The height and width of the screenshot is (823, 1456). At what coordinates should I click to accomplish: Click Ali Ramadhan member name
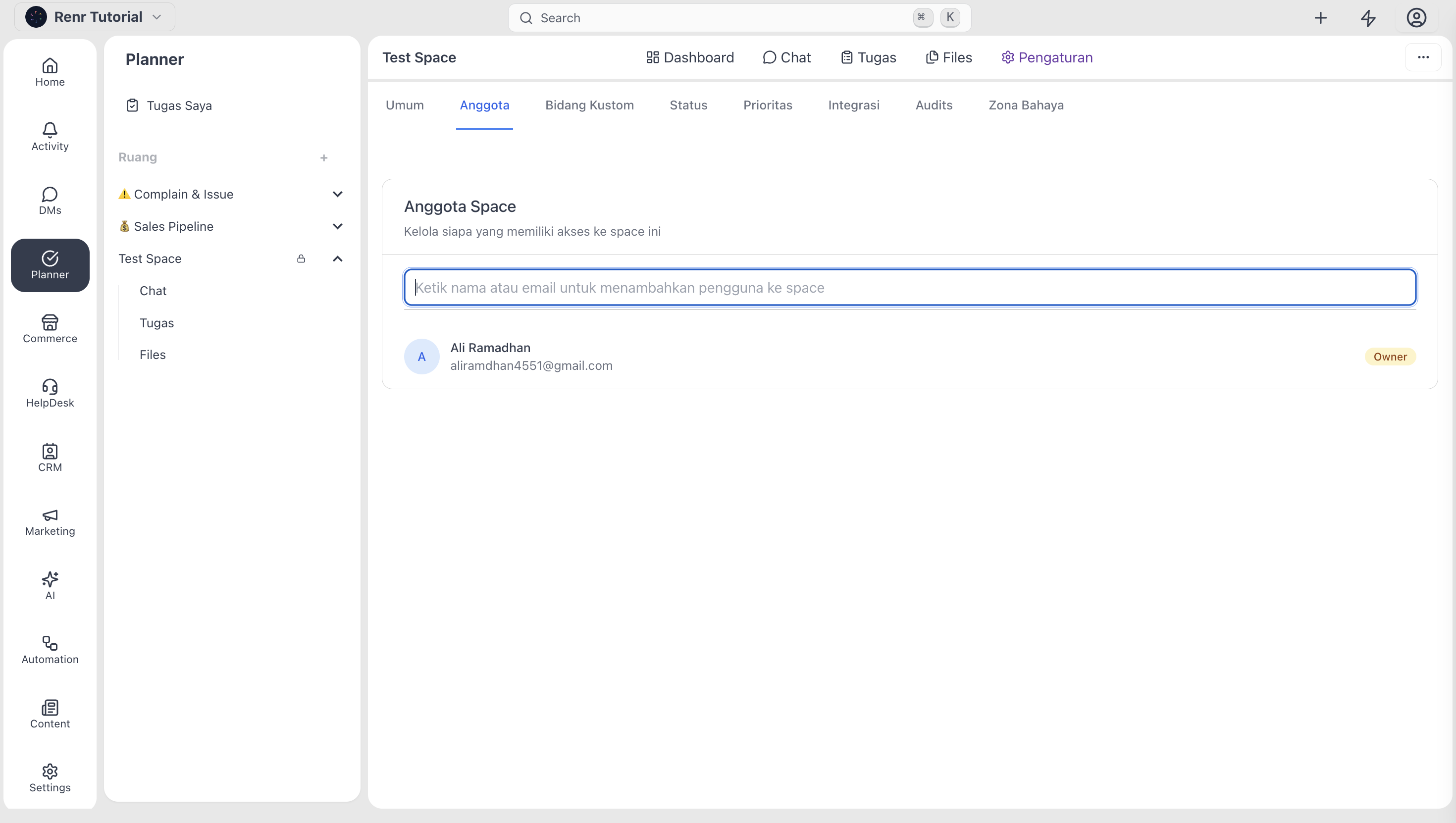pyautogui.click(x=490, y=348)
